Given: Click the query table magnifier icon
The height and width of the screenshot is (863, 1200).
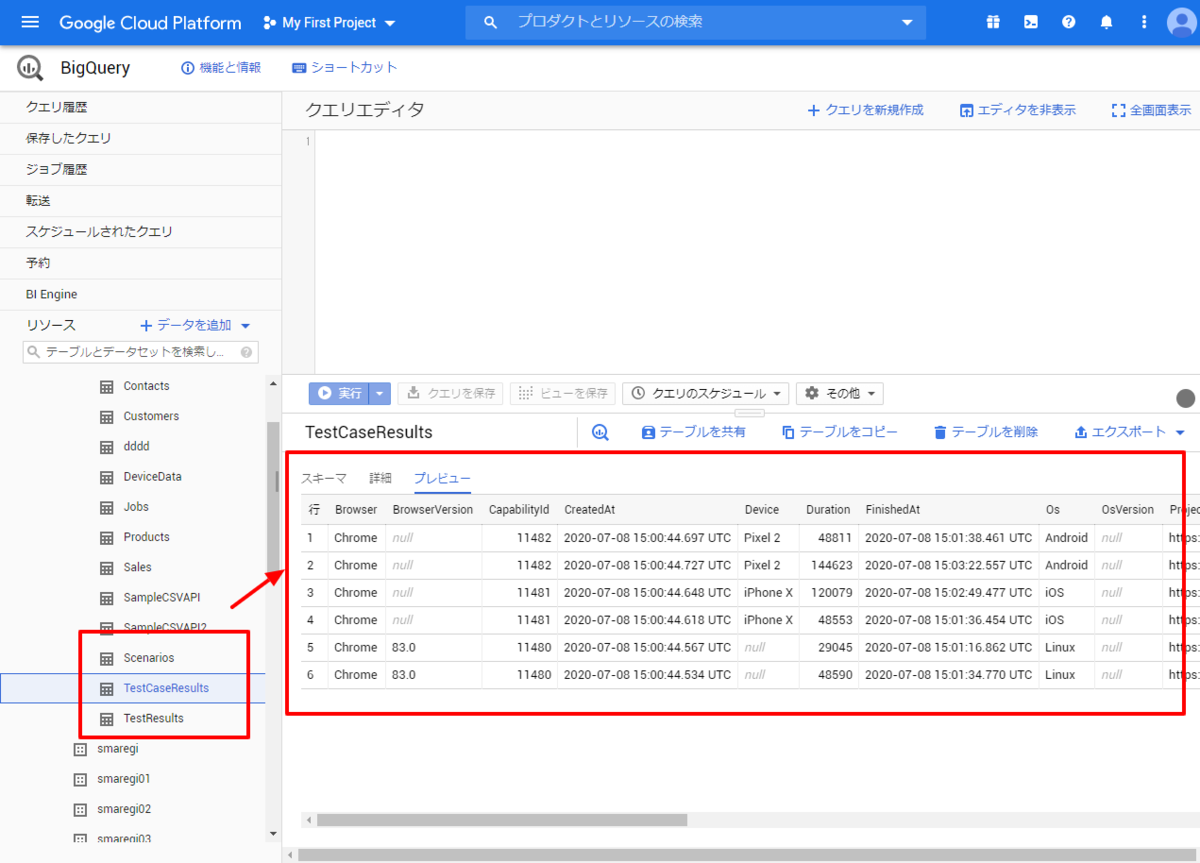Looking at the screenshot, I should click(x=600, y=432).
